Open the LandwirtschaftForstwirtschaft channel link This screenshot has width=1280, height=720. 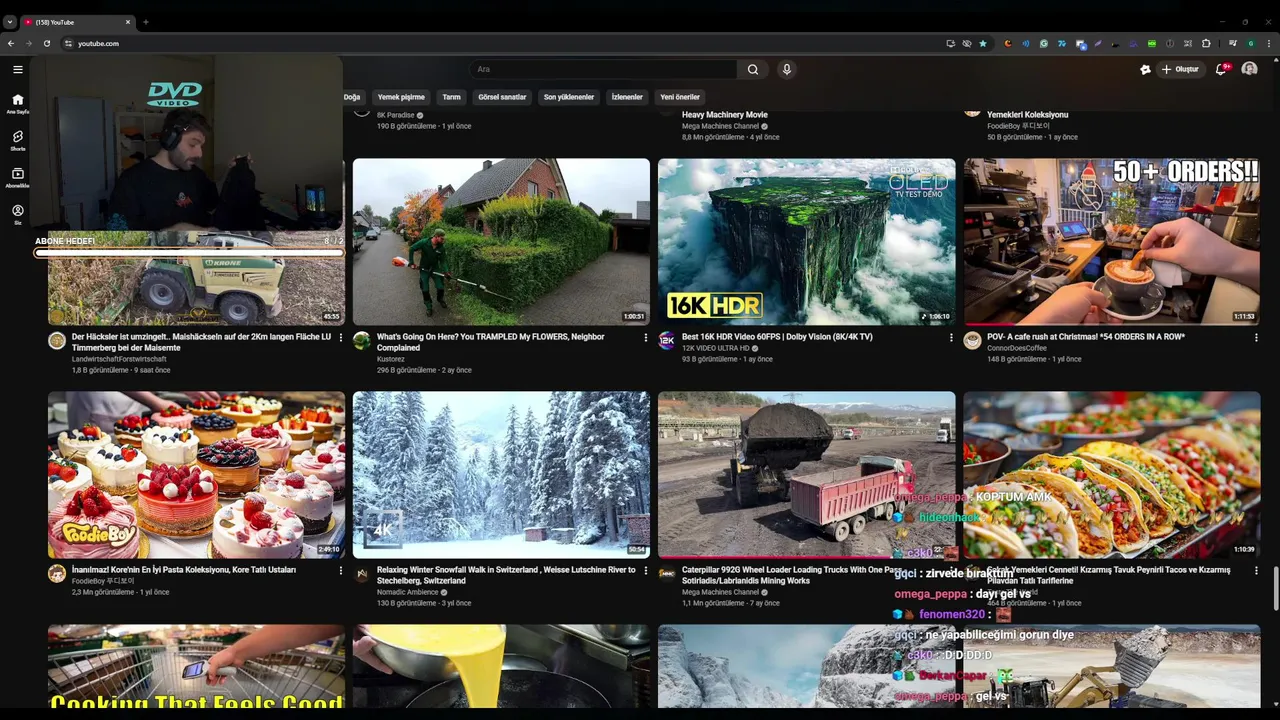click(x=119, y=359)
